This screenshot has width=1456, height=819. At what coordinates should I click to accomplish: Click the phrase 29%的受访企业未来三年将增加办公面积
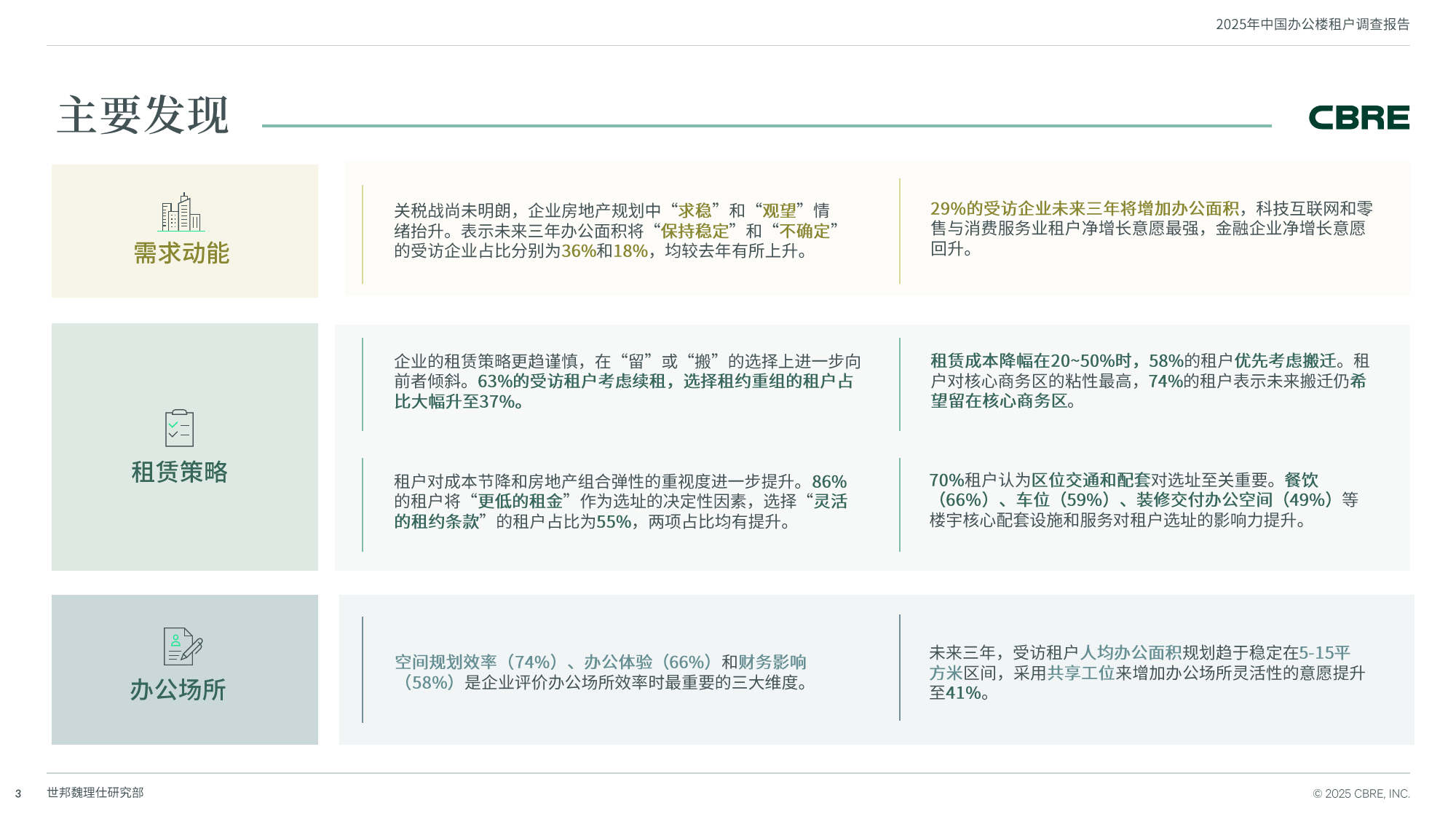pos(1085,208)
